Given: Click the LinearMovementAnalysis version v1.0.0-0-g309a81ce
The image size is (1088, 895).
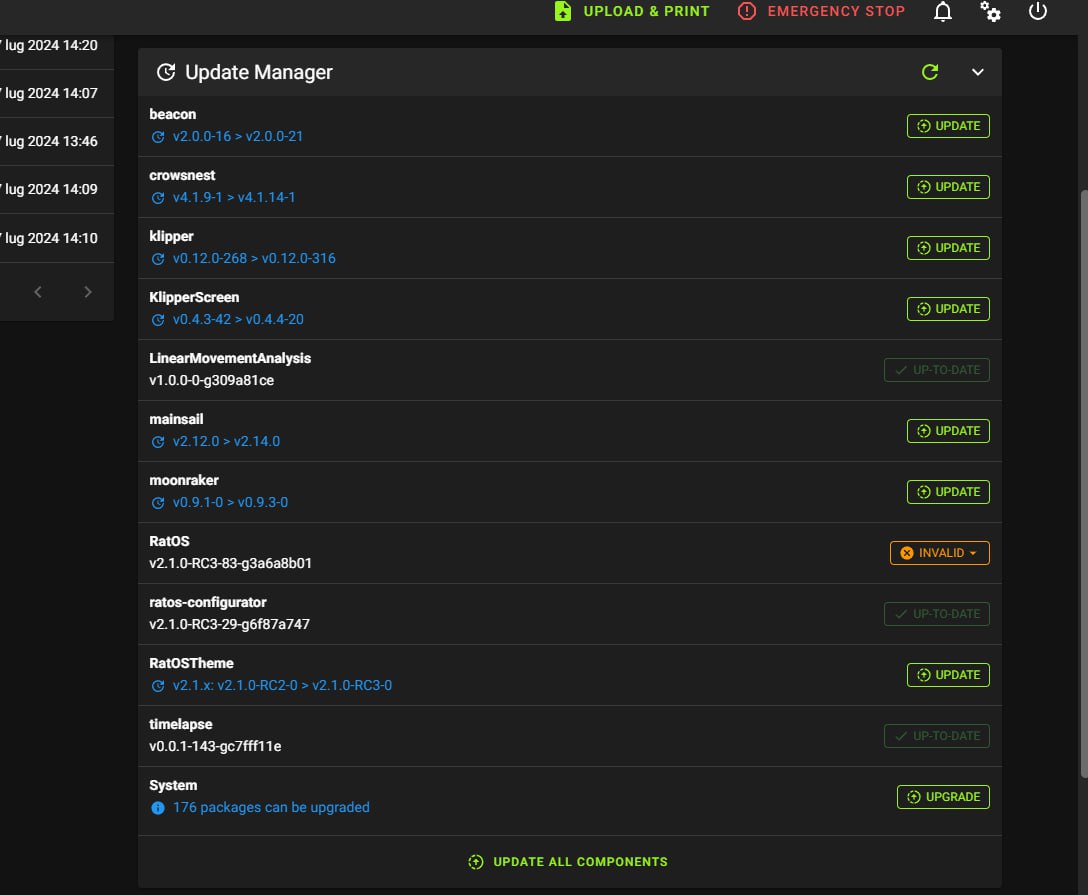Looking at the screenshot, I should pos(212,381).
